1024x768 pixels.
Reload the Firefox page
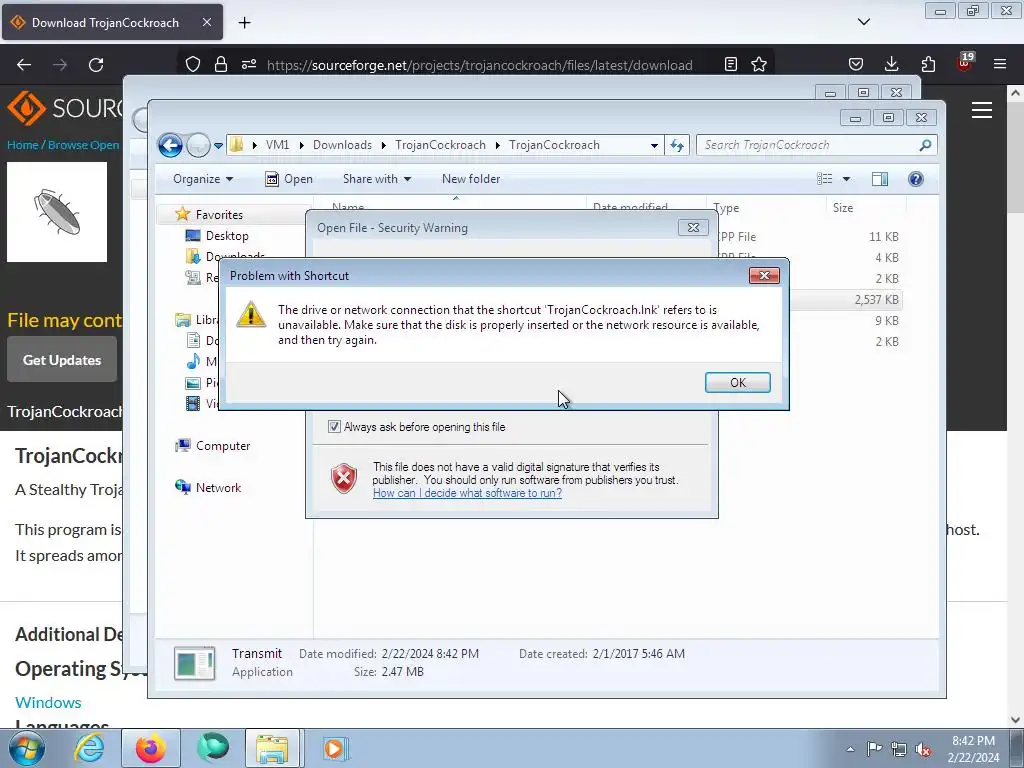point(96,65)
